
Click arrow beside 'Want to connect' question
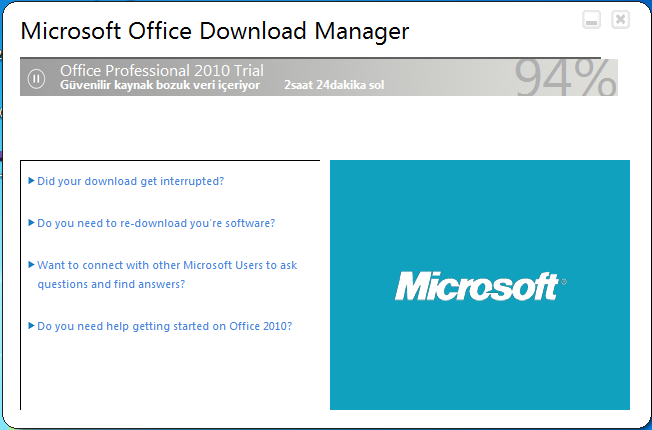[x=32, y=265]
